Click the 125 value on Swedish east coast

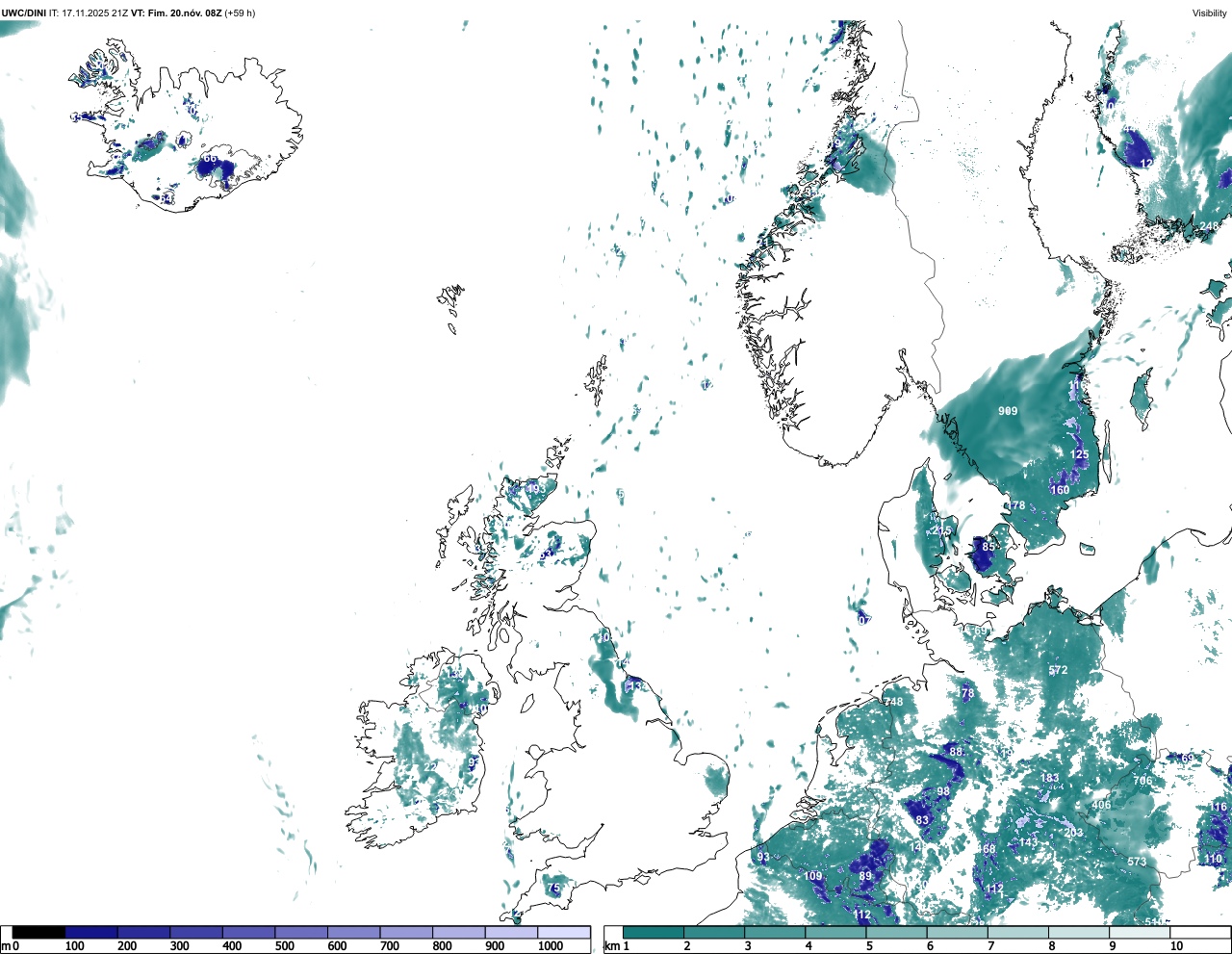[1080, 454]
